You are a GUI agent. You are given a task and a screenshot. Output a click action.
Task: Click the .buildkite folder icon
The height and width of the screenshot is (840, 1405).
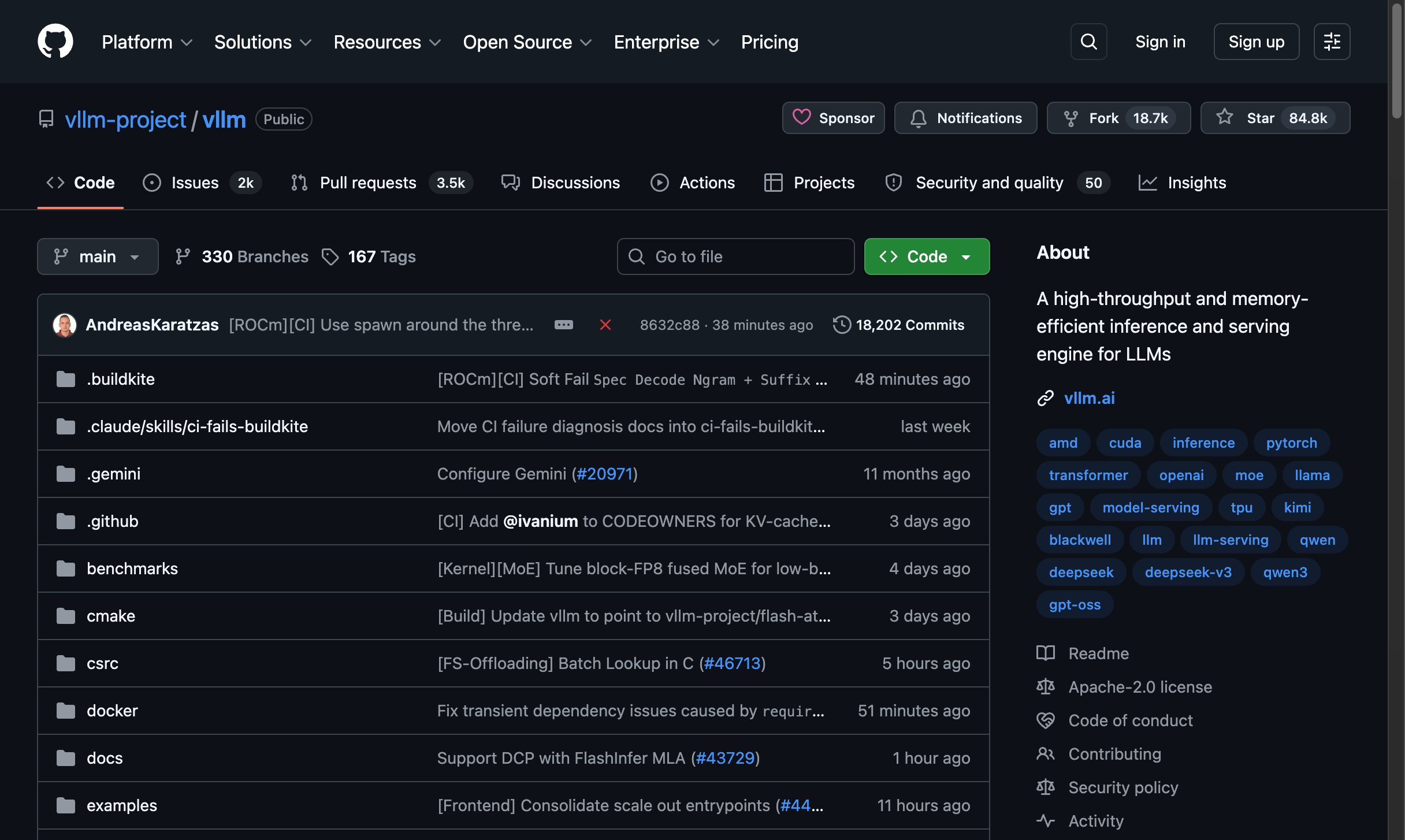(66, 379)
